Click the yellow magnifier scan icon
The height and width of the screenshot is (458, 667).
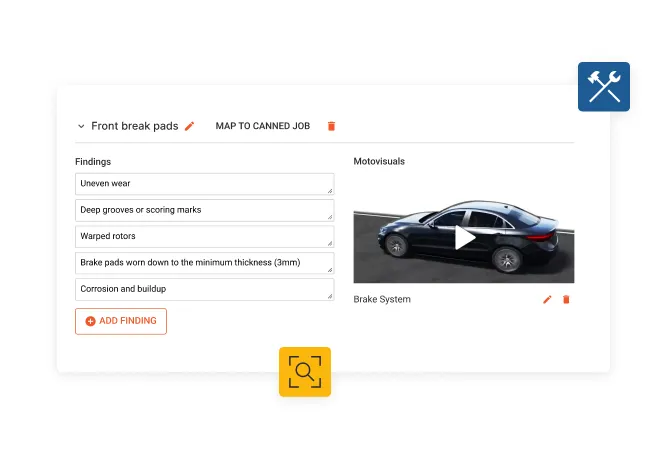point(305,372)
